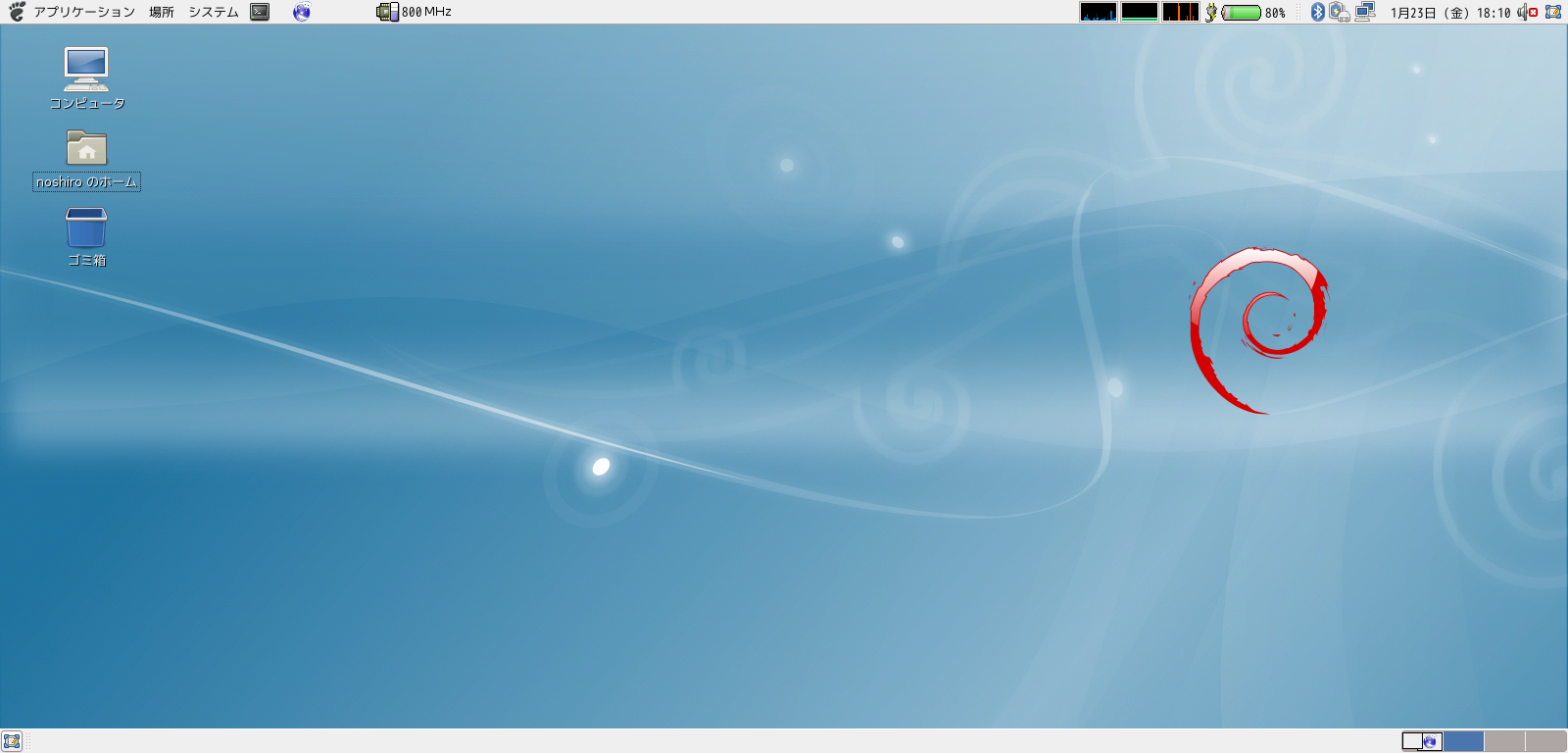
Task: Click the CPU frequency chip icon
Action: pyautogui.click(x=387, y=12)
